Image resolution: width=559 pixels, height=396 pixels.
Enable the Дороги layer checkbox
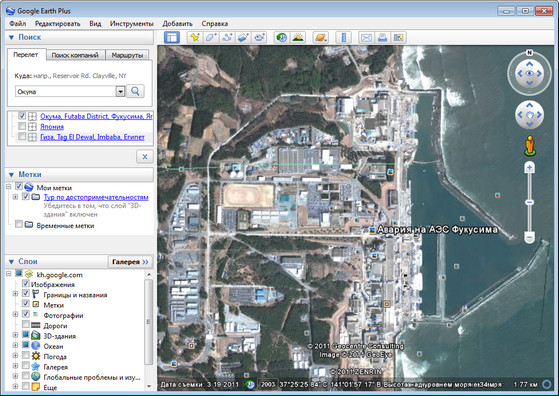[26, 324]
